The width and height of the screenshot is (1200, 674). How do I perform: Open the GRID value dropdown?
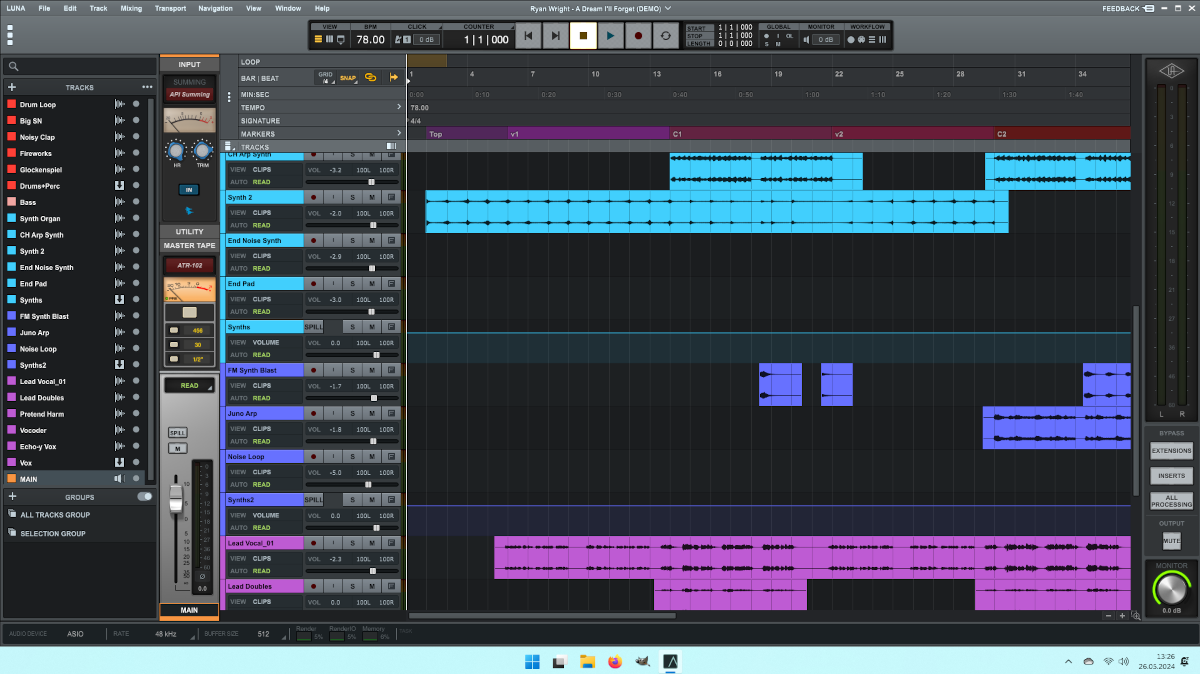click(x=326, y=77)
